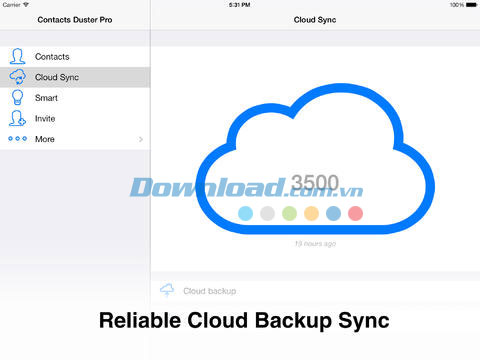Click the 100% battery percentage text

click(457, 5)
